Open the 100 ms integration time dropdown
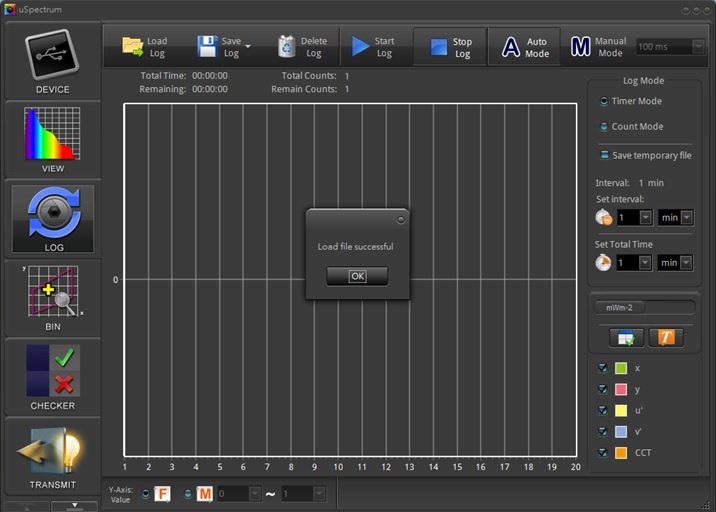716x512 pixels. click(x=698, y=47)
